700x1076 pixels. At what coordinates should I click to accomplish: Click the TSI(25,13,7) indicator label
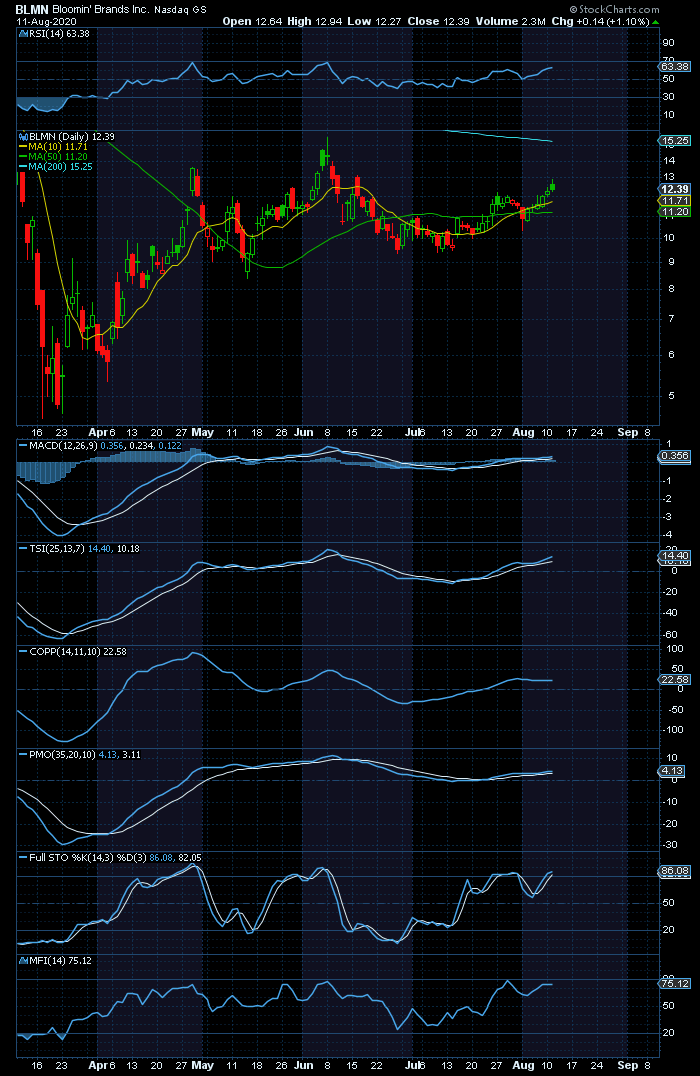point(58,549)
